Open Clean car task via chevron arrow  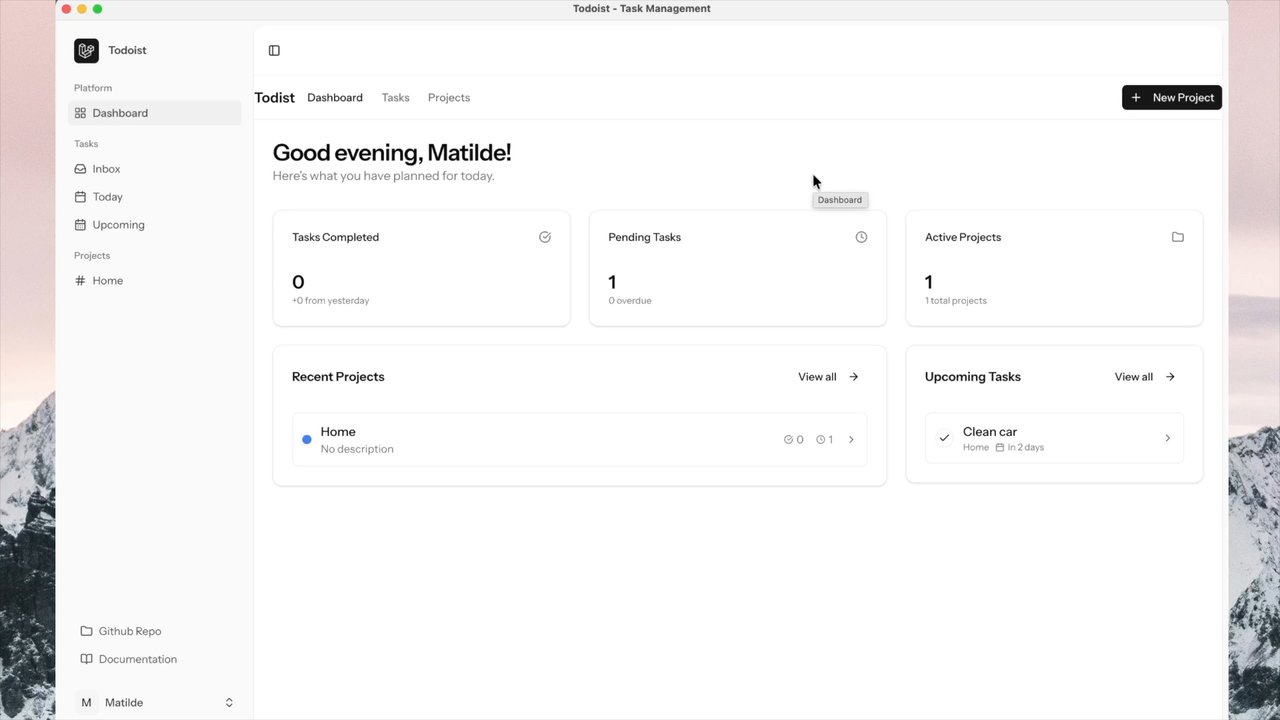click(x=1167, y=438)
